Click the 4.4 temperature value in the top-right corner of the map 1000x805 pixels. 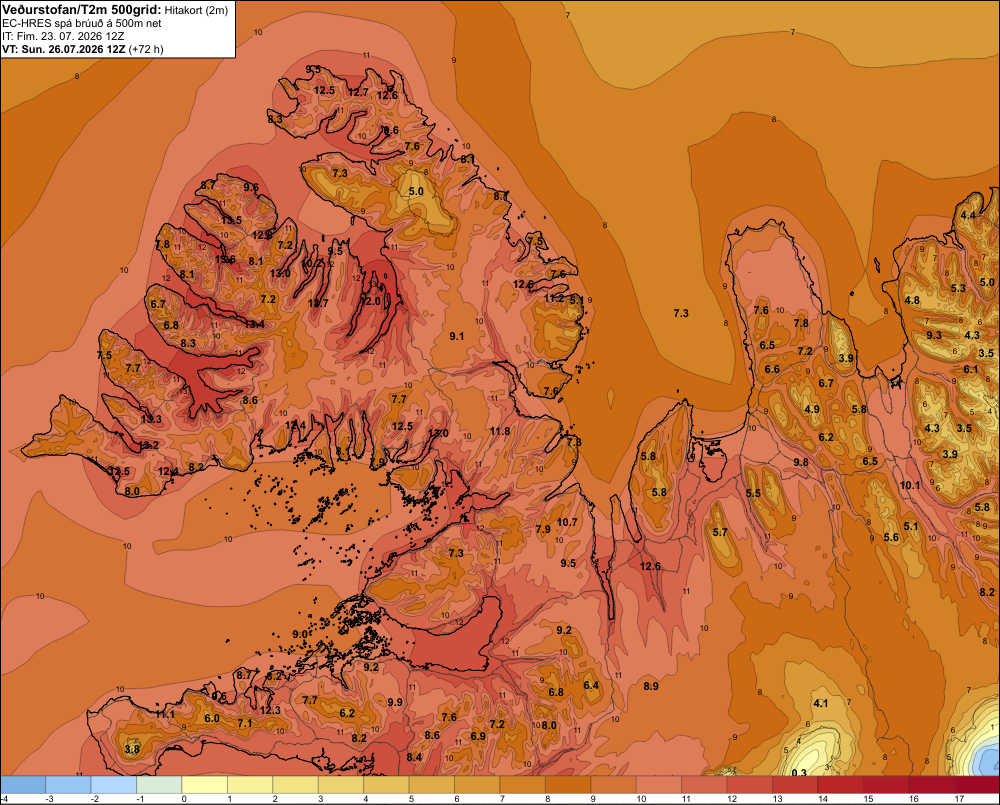tap(968, 215)
